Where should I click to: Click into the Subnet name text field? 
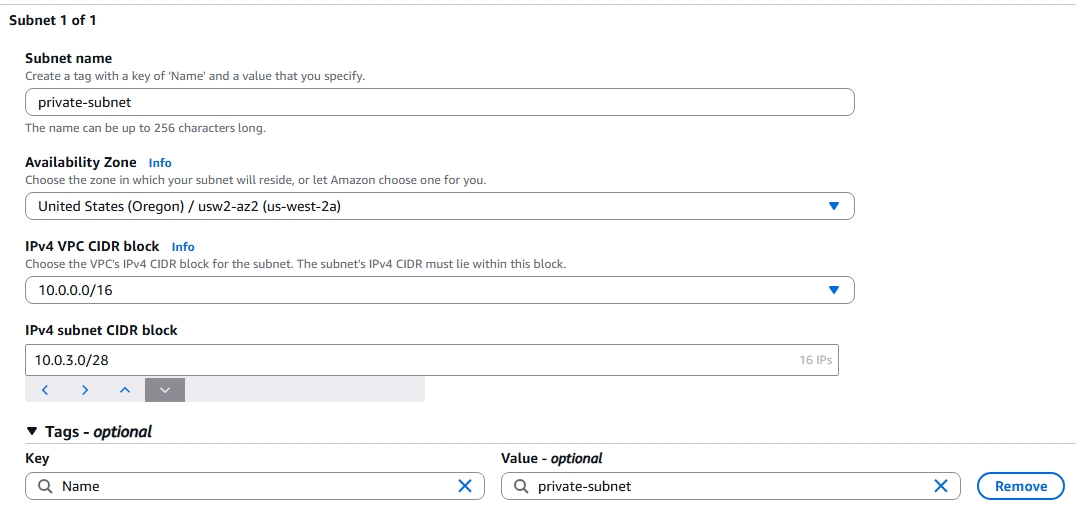tap(439, 102)
